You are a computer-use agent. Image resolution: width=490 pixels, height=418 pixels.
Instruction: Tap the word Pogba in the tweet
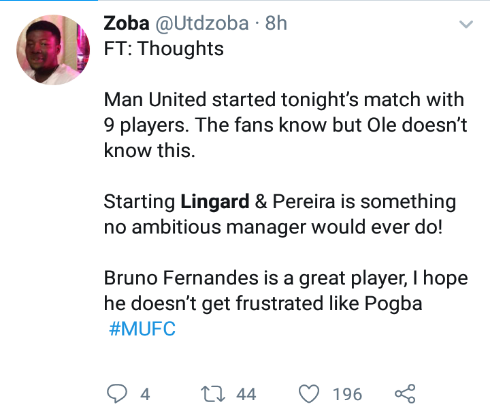point(393,304)
